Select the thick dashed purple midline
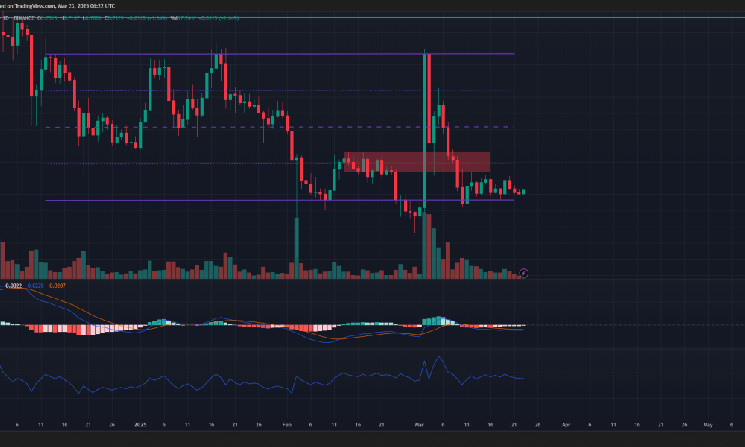Screen dimensions: 745x447 click(279, 127)
